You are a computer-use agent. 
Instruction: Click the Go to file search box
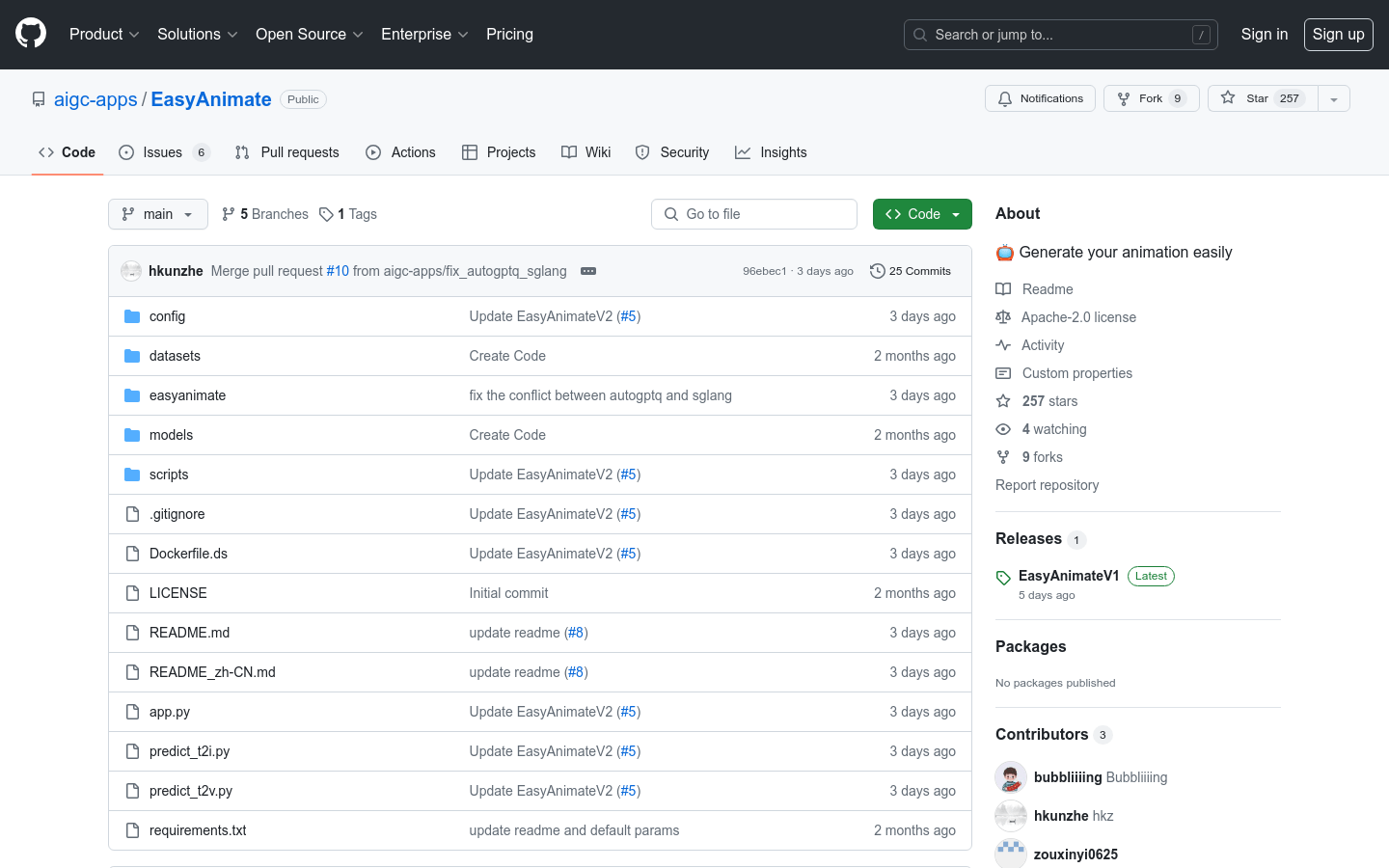click(x=754, y=214)
